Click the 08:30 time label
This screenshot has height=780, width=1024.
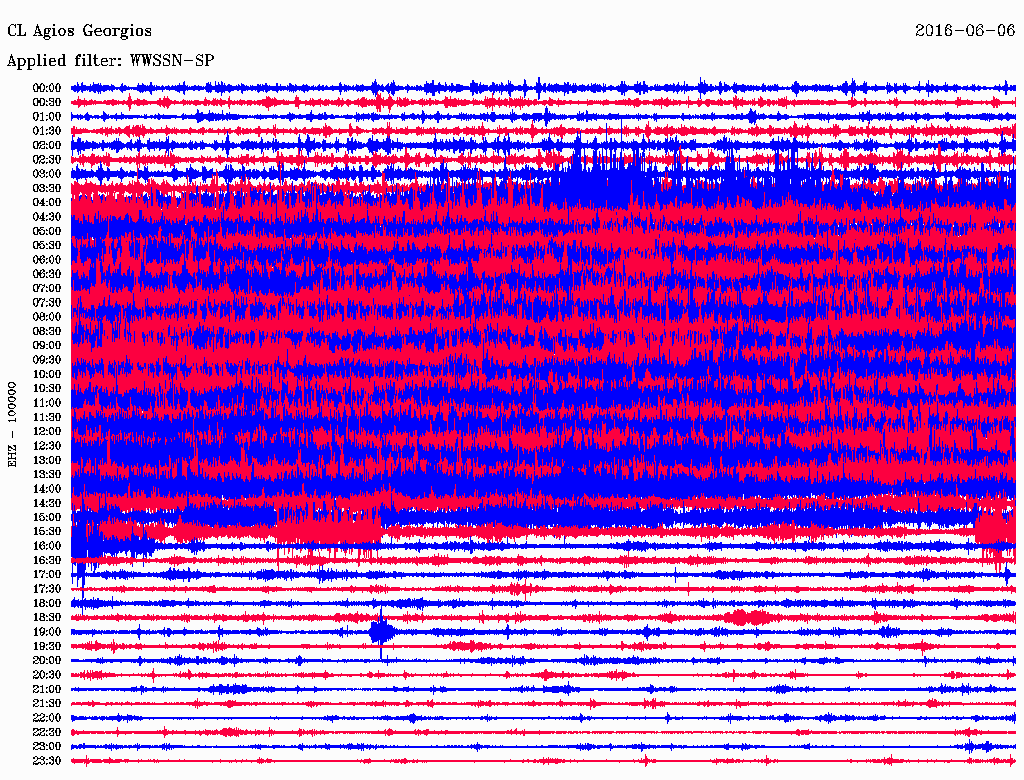tap(47, 331)
